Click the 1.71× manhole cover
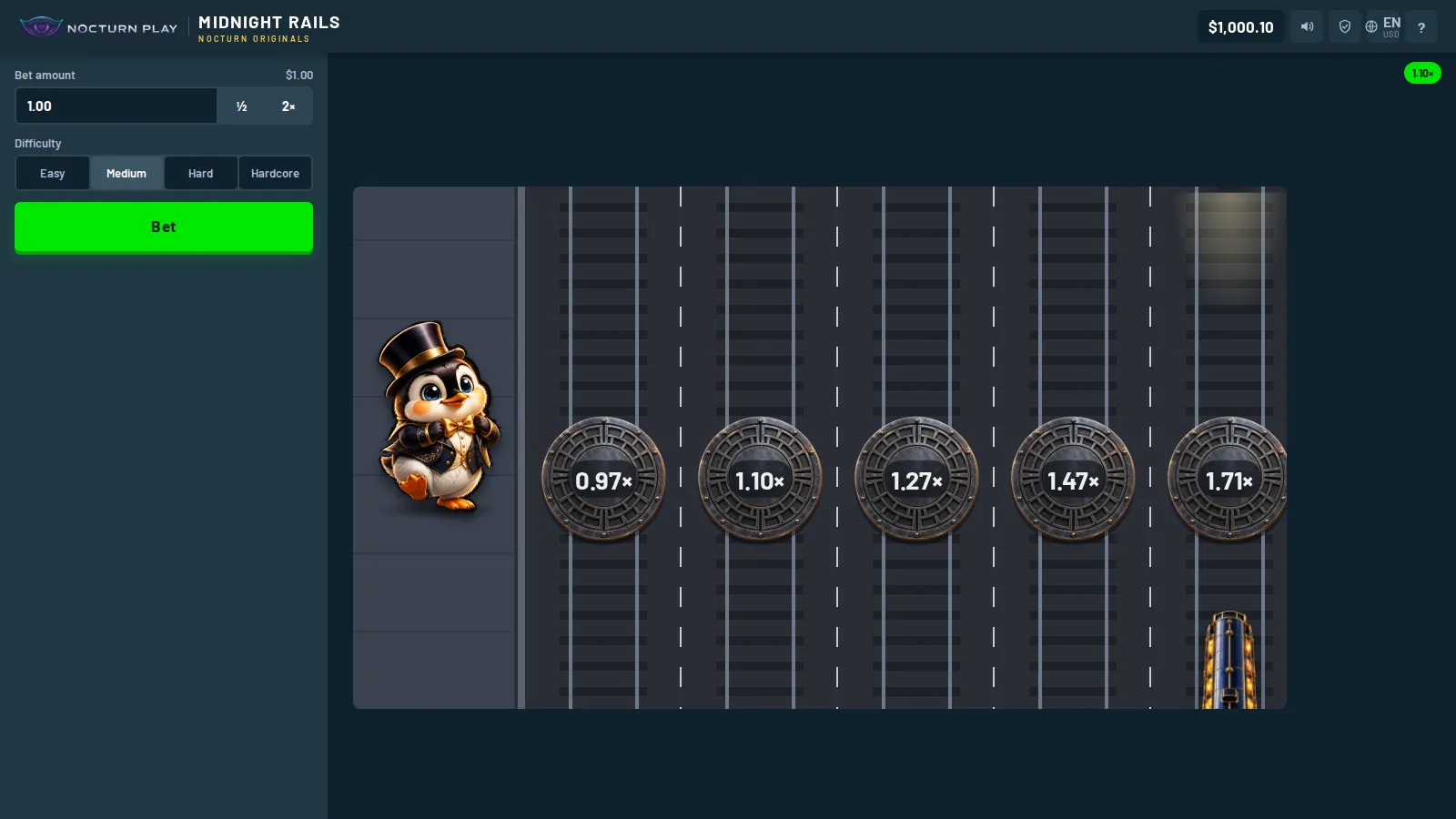 [1228, 479]
